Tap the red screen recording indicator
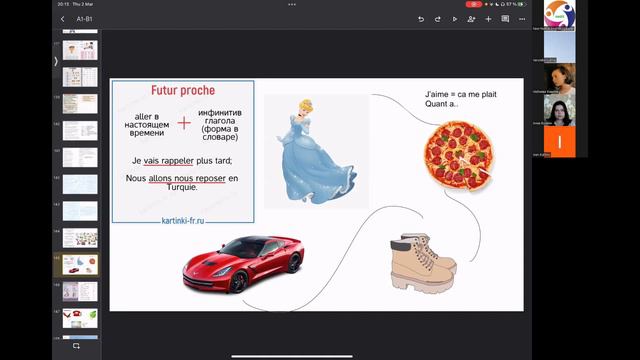Image resolution: width=640 pixels, height=360 pixels. pyautogui.click(x=473, y=4)
